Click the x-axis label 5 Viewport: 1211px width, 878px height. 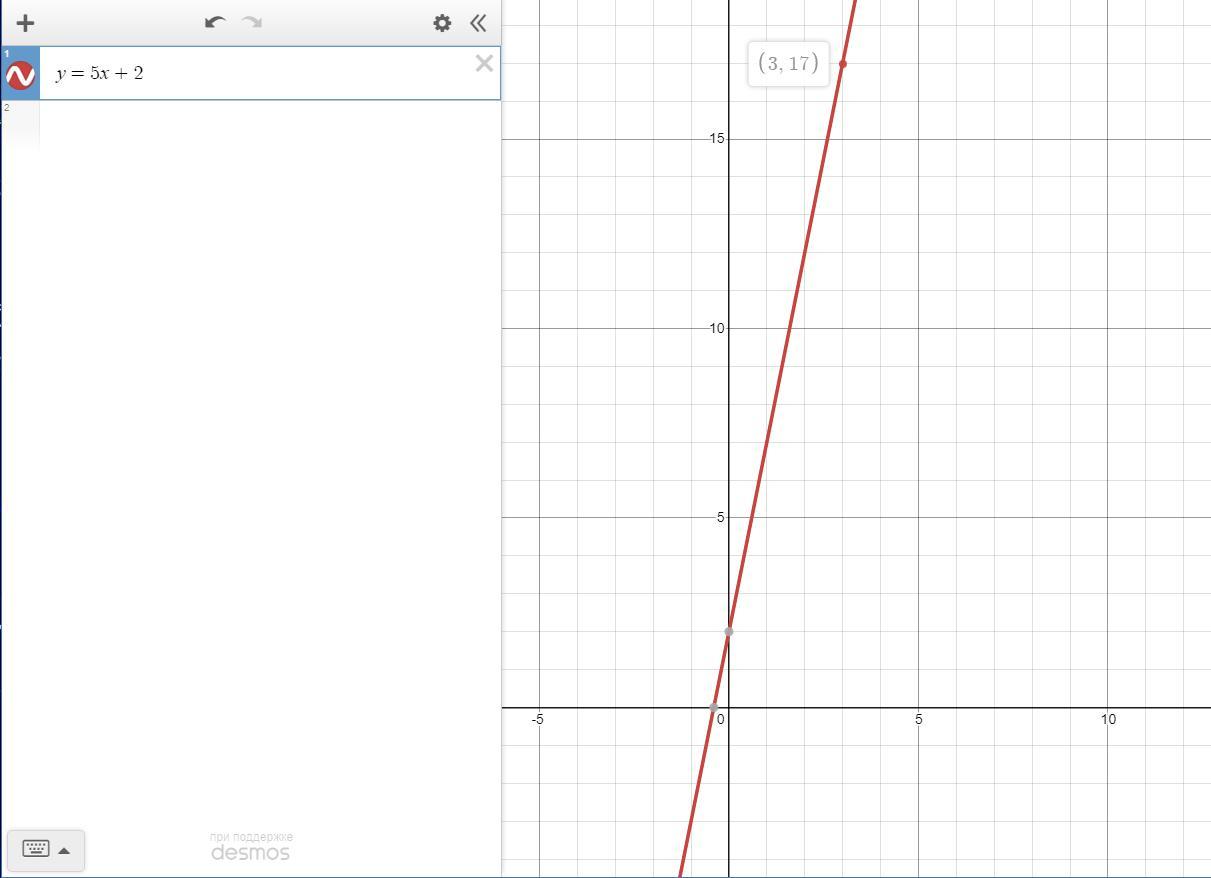pos(918,719)
